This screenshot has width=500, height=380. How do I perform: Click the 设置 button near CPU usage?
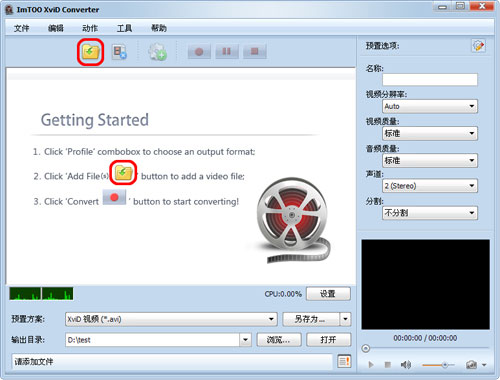(x=328, y=294)
